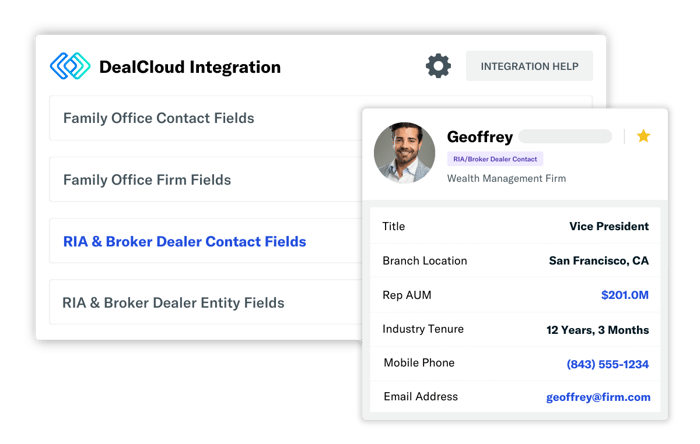This screenshot has width=700, height=444.
Task: Click Geoffrey's profile photo
Action: pyautogui.click(x=404, y=153)
